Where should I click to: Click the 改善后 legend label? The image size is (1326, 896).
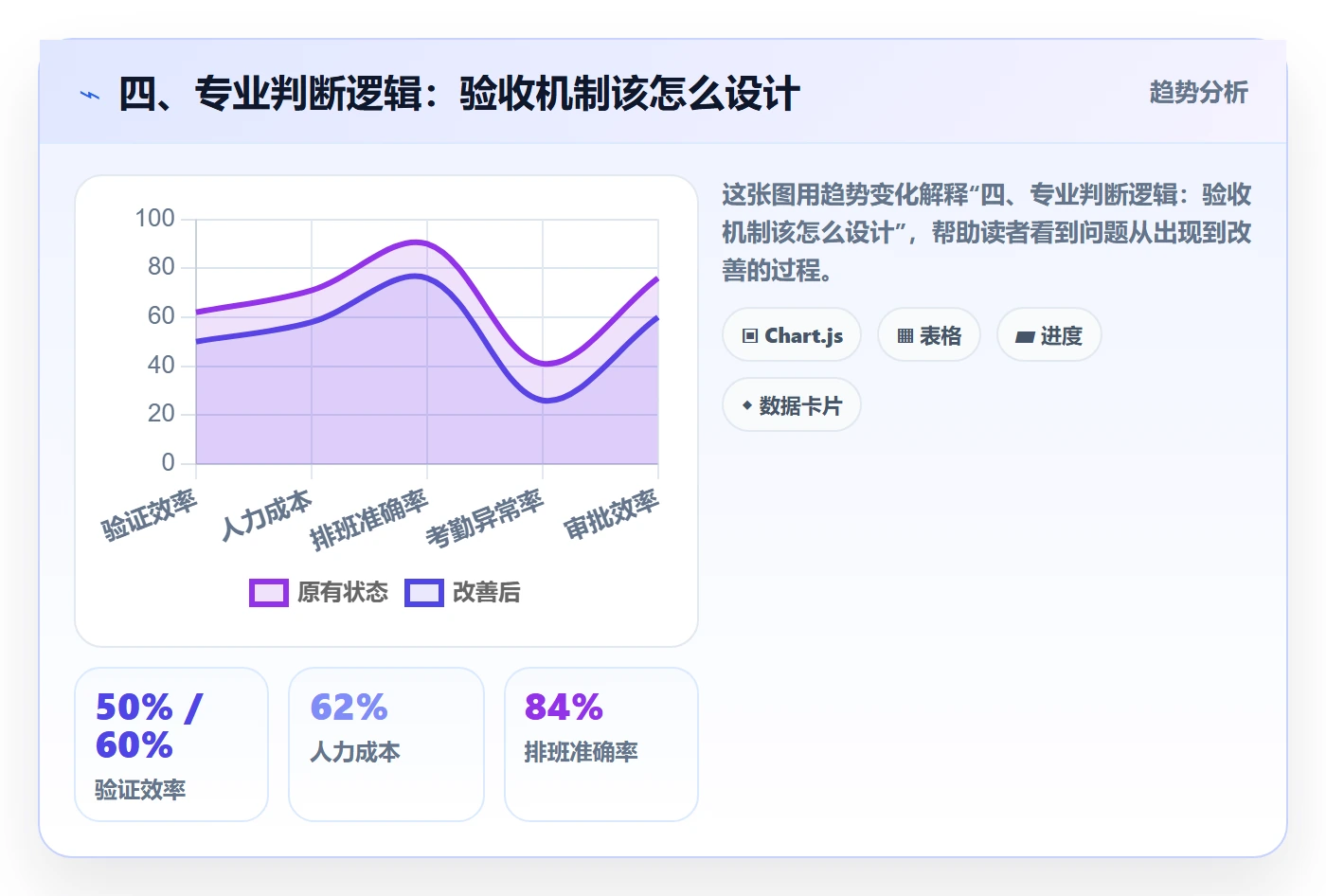(487, 593)
